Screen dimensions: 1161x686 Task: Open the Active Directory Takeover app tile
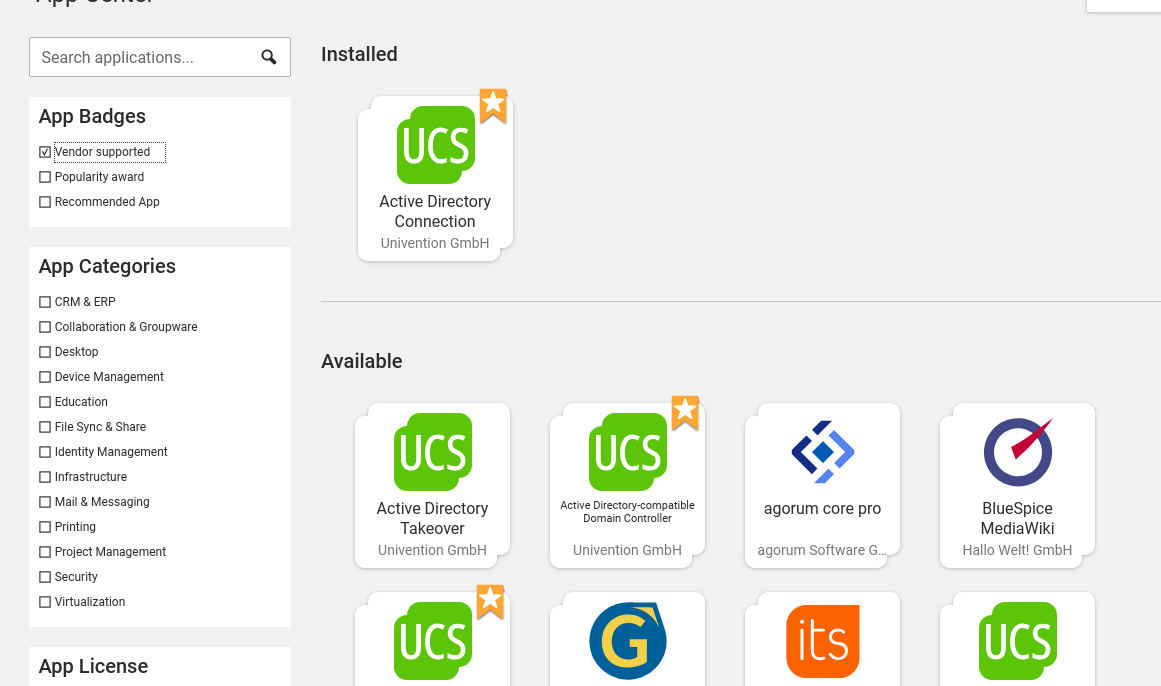432,485
